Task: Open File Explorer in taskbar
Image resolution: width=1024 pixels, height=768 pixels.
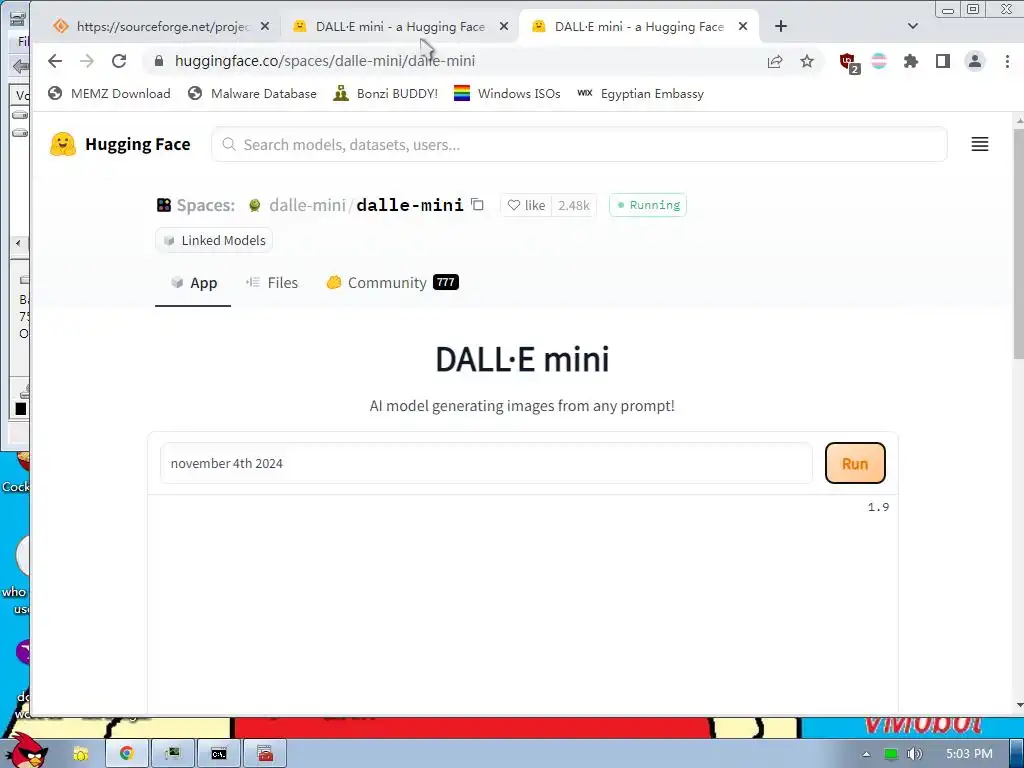Action: pyautogui.click(x=80, y=754)
